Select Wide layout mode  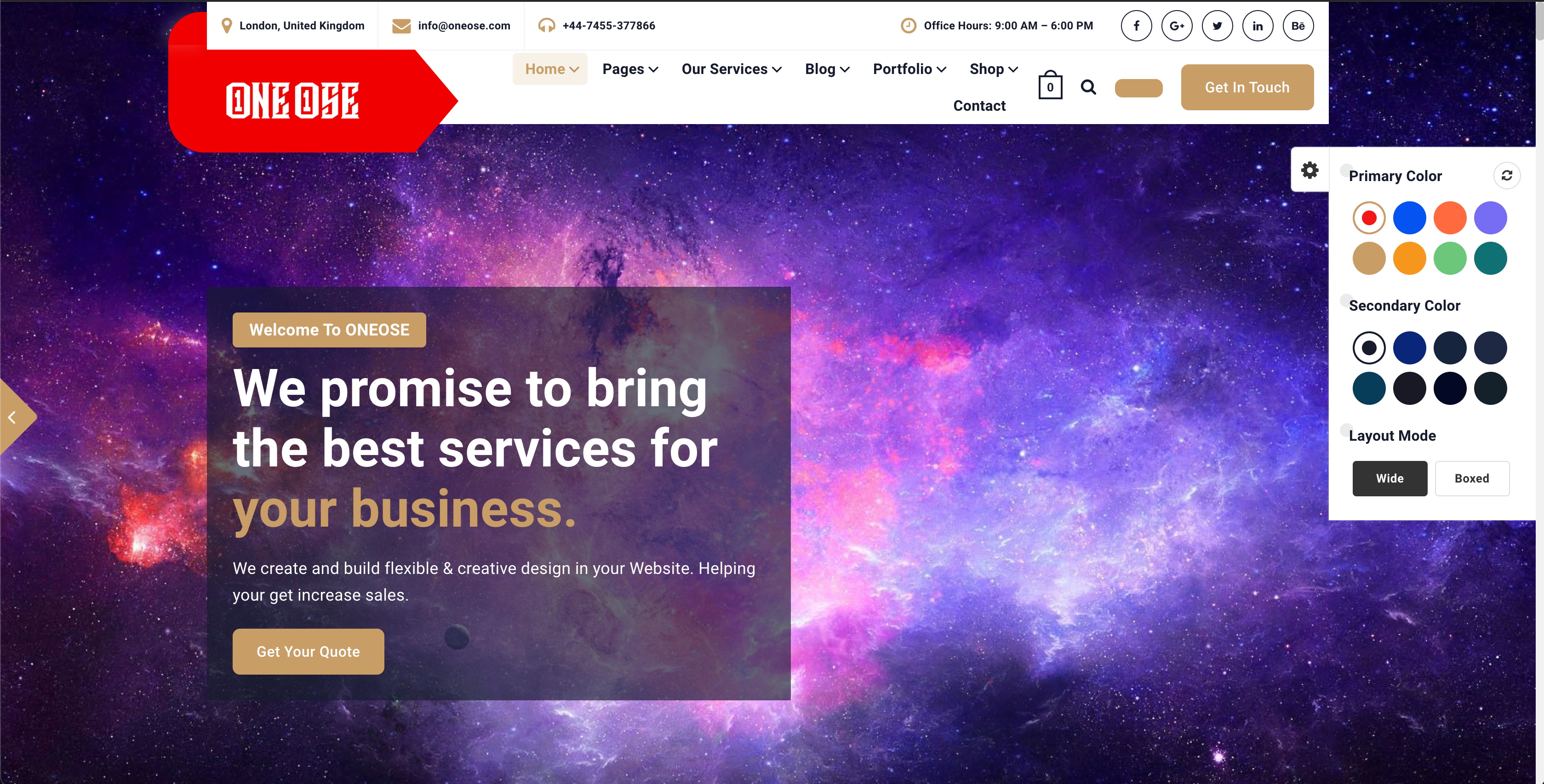[1390, 478]
